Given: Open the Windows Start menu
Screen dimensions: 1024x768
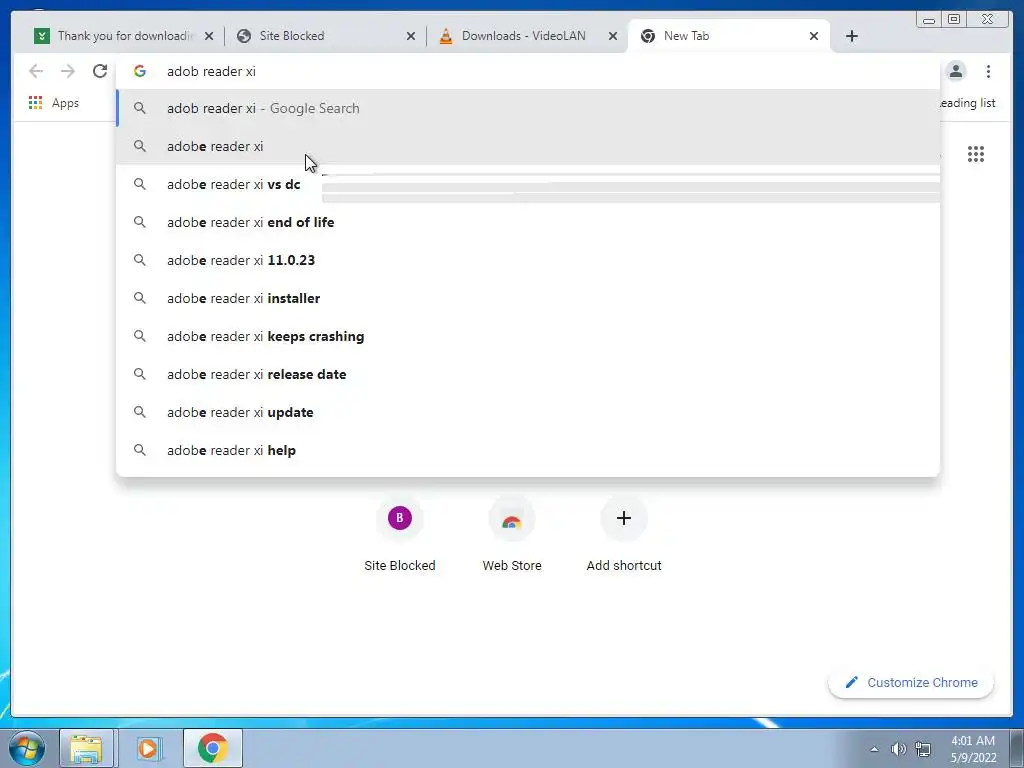Looking at the screenshot, I should 26,748.
